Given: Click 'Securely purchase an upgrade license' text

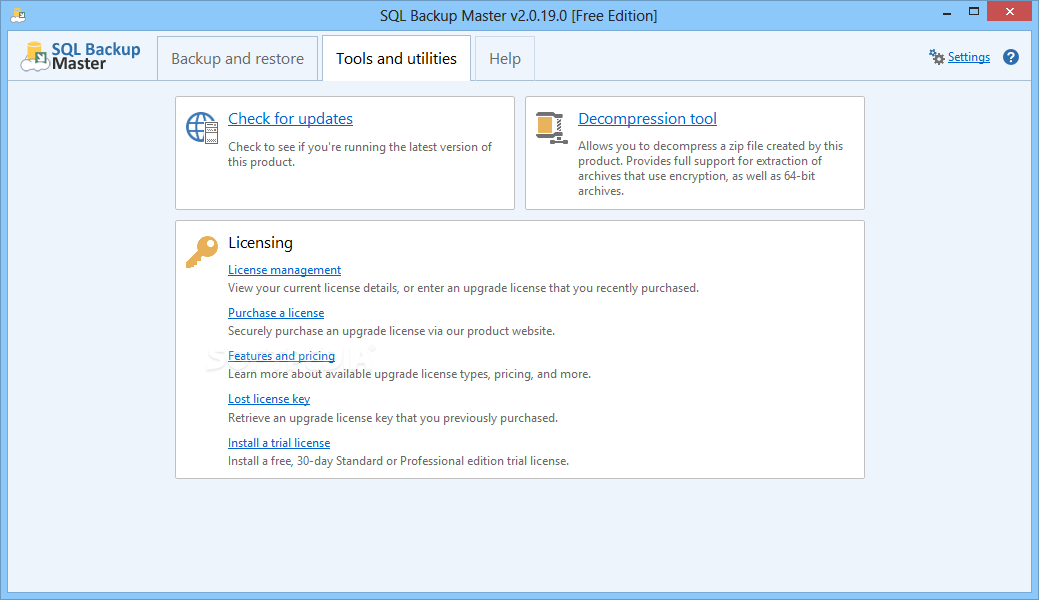Looking at the screenshot, I should pos(391,331).
